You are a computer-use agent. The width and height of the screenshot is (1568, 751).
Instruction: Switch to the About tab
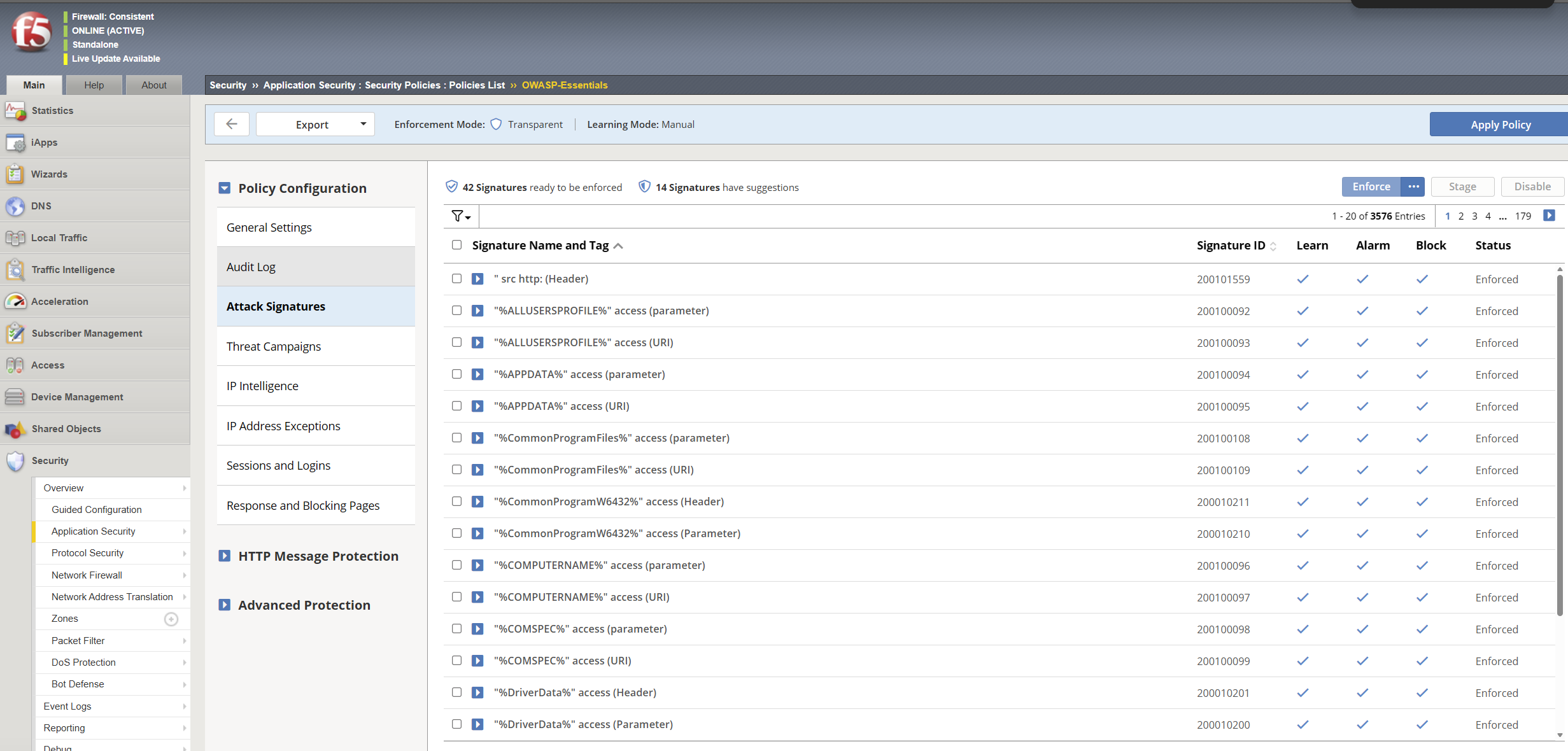(154, 85)
